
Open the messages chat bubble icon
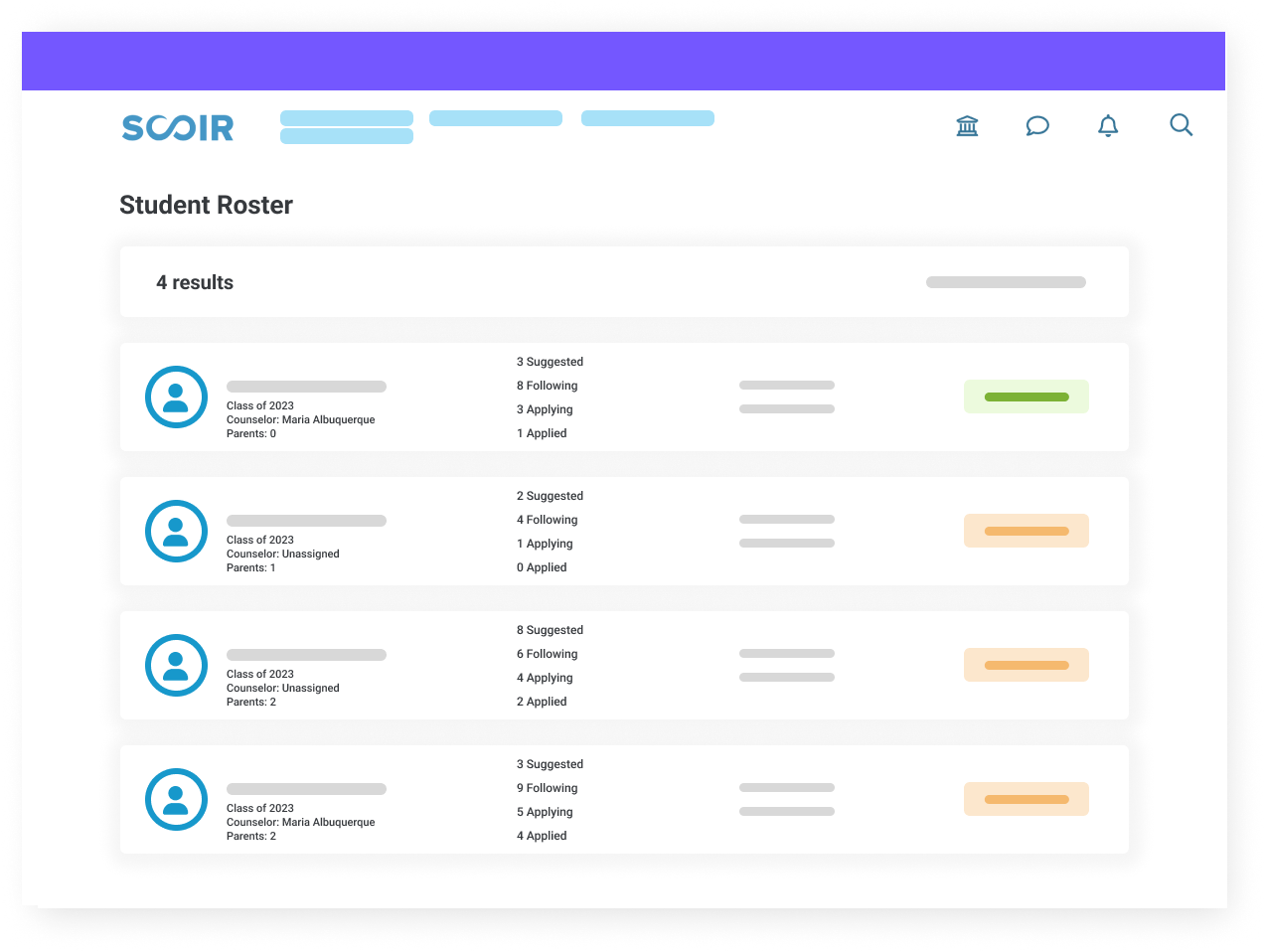pos(1037,125)
